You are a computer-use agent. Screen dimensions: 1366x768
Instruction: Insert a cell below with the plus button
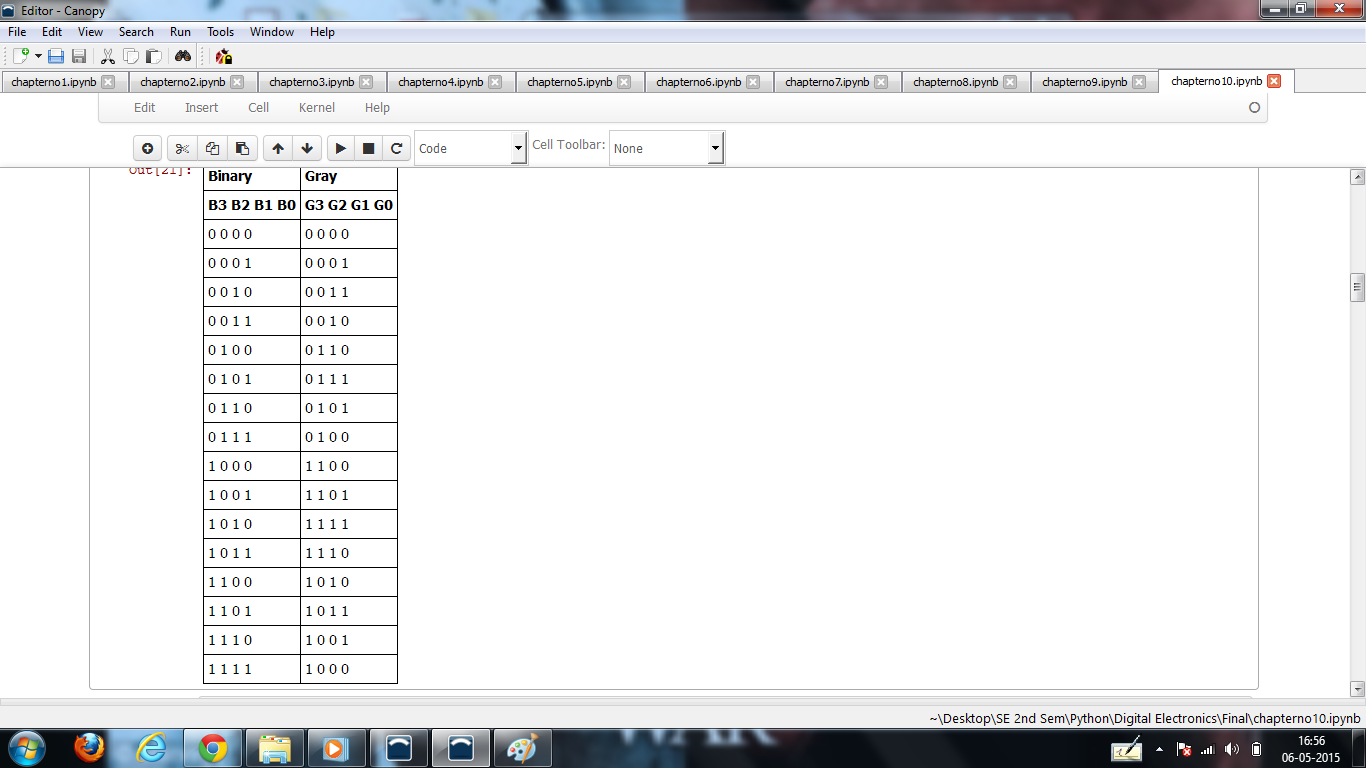(x=147, y=148)
